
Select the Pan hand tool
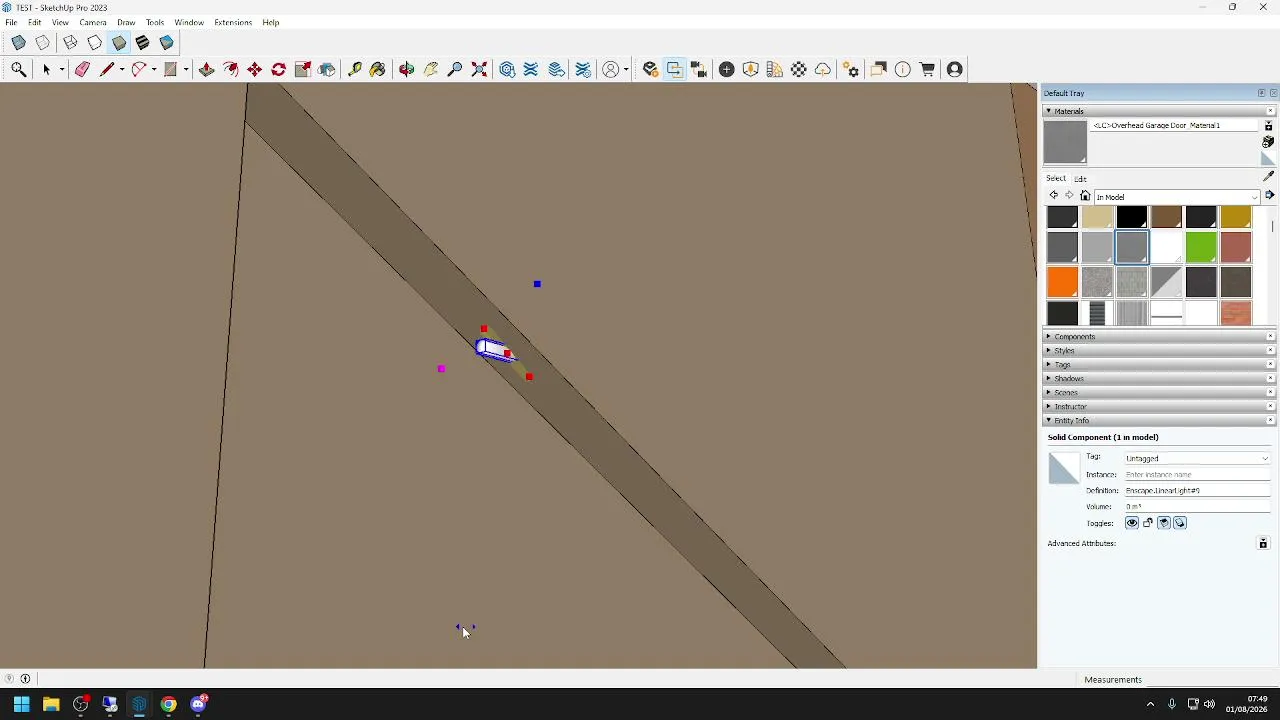(x=431, y=69)
